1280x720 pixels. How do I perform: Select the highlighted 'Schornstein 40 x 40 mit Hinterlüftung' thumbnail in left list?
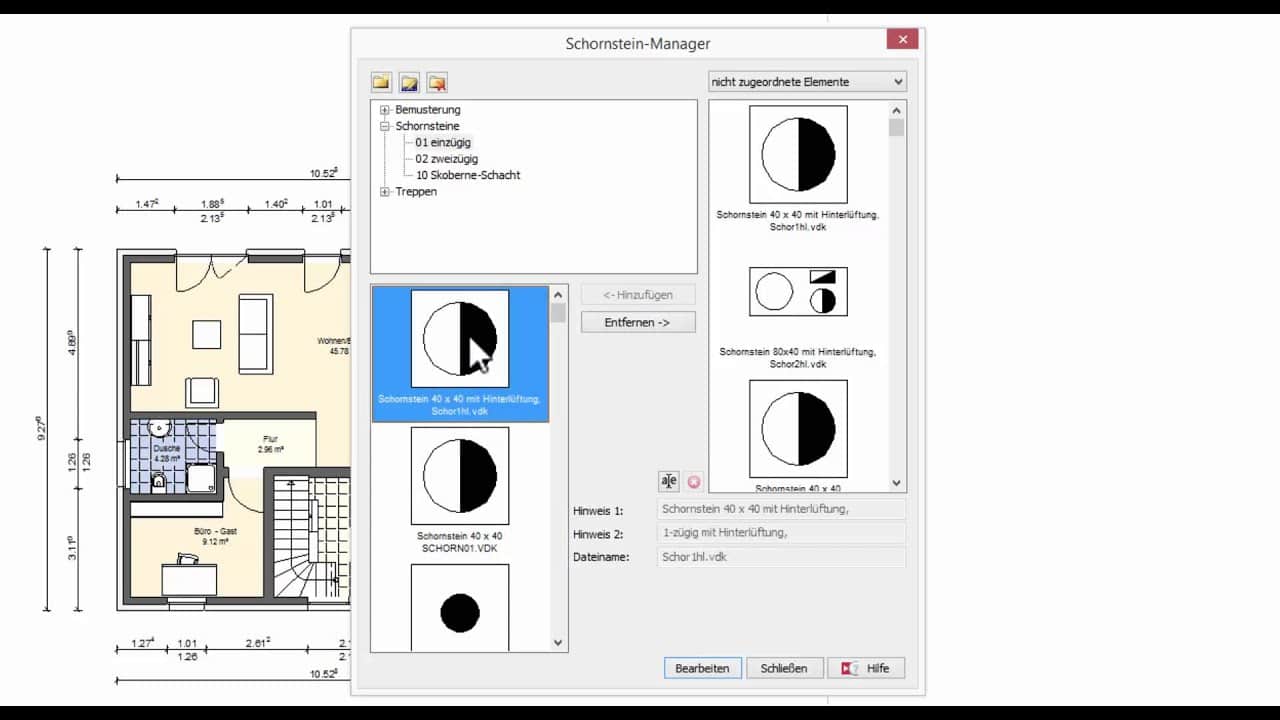click(x=460, y=353)
